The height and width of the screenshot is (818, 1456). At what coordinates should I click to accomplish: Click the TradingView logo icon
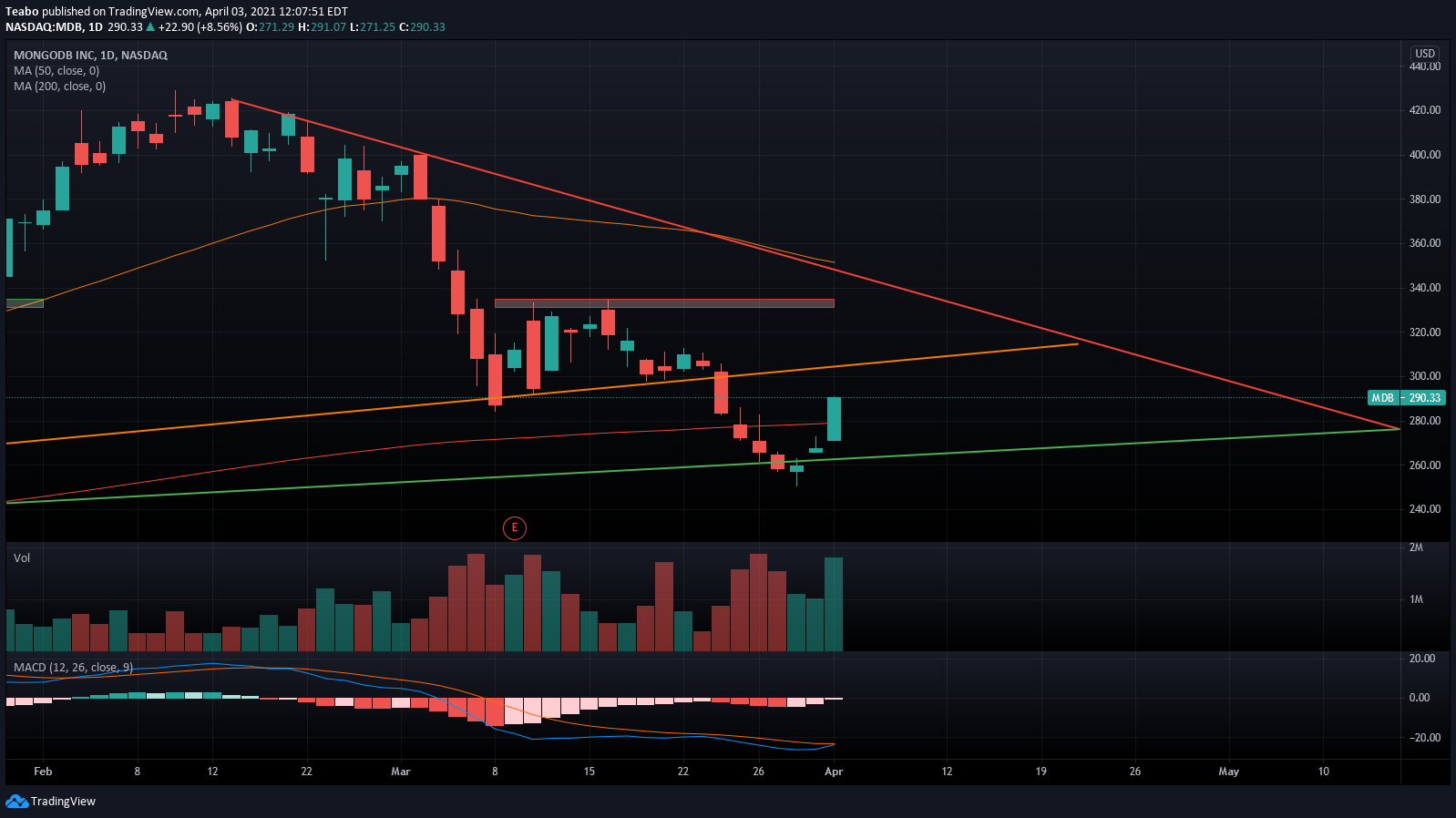tap(16, 802)
